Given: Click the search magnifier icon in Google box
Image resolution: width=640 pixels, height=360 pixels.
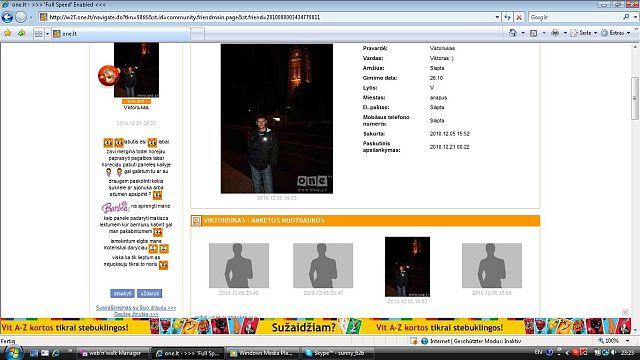Looking at the screenshot, I should tap(626, 17).
